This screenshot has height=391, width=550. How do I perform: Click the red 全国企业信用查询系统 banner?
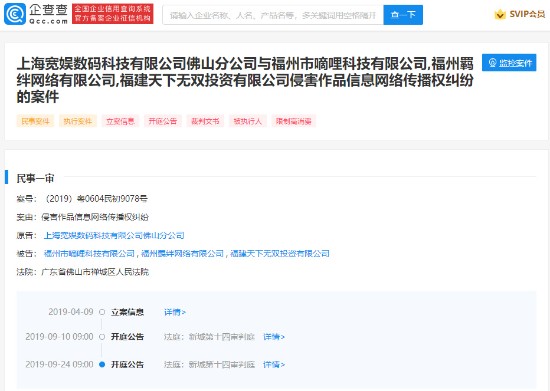[113, 14]
